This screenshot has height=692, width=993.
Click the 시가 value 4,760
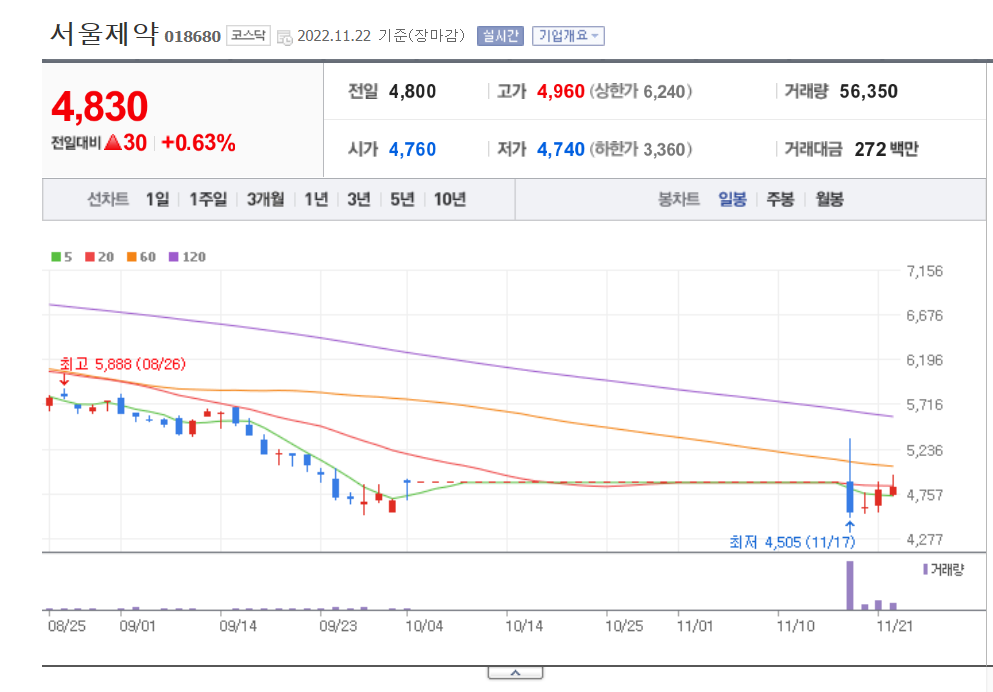[x=412, y=149]
